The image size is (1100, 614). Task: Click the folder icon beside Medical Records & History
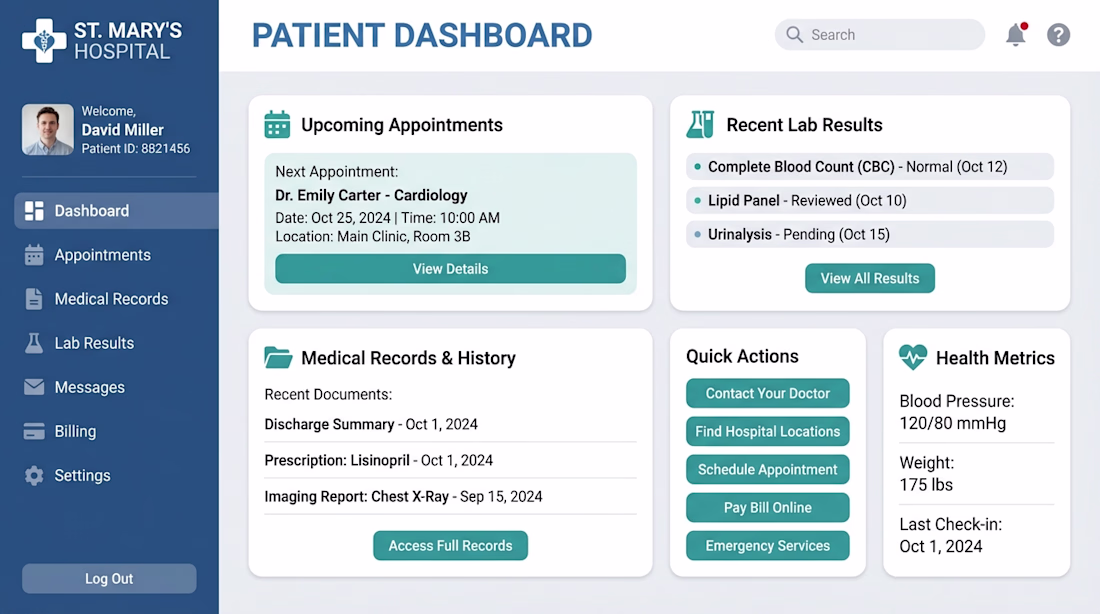pos(278,358)
